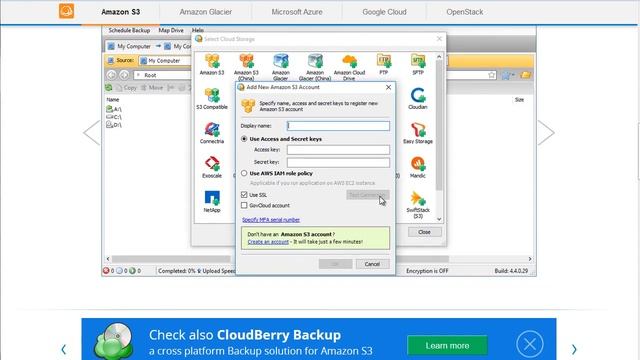Click the Test Connection button

(x=368, y=195)
